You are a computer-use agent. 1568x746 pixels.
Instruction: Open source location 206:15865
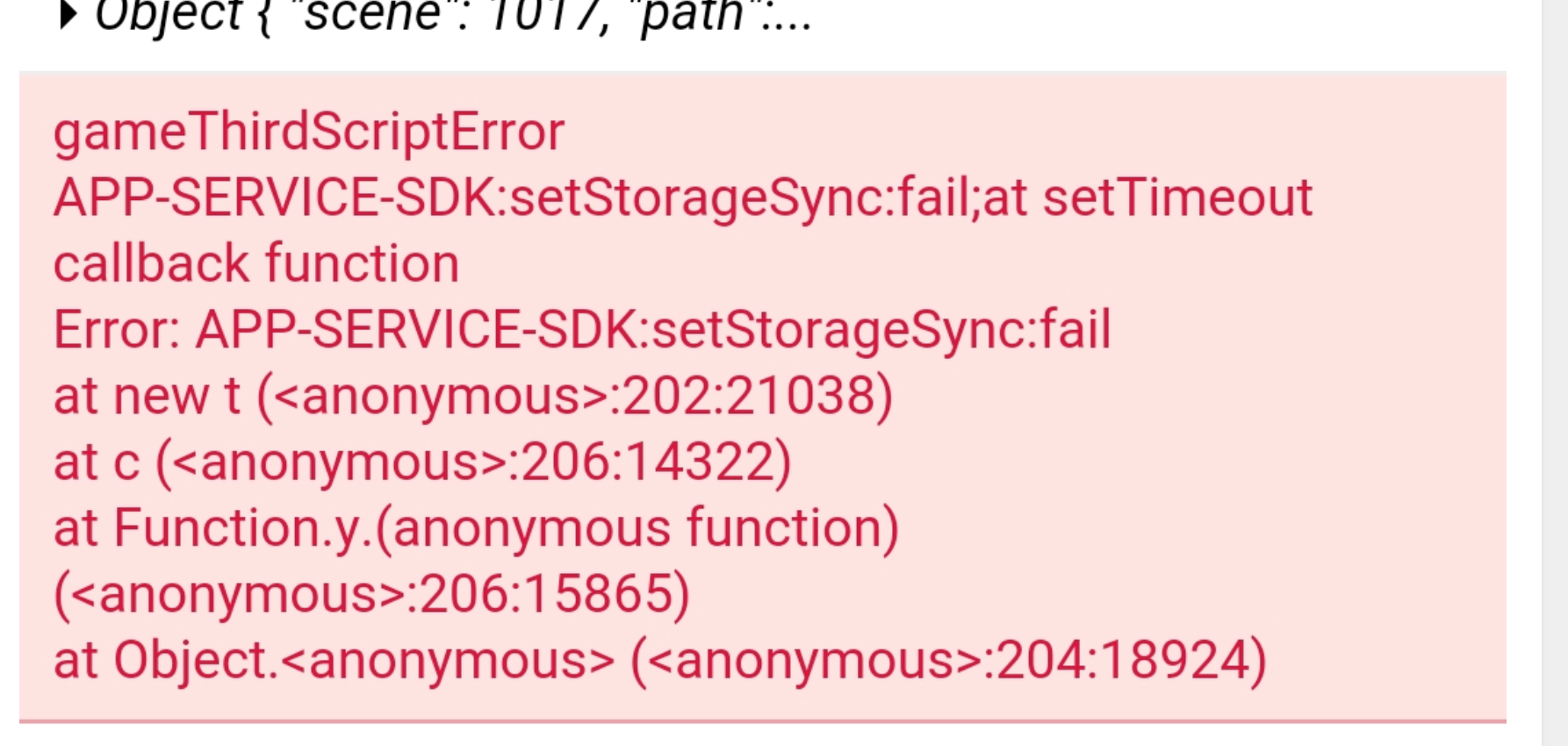(x=544, y=594)
